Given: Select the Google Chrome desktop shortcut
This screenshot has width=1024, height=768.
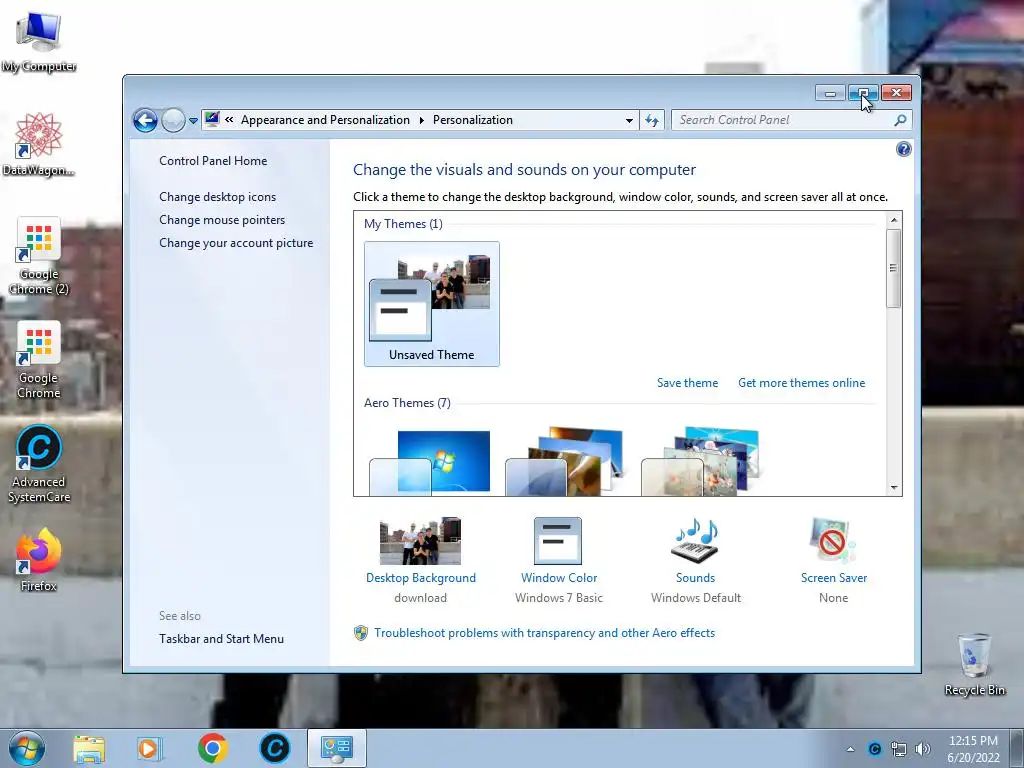Looking at the screenshot, I should tap(39, 360).
